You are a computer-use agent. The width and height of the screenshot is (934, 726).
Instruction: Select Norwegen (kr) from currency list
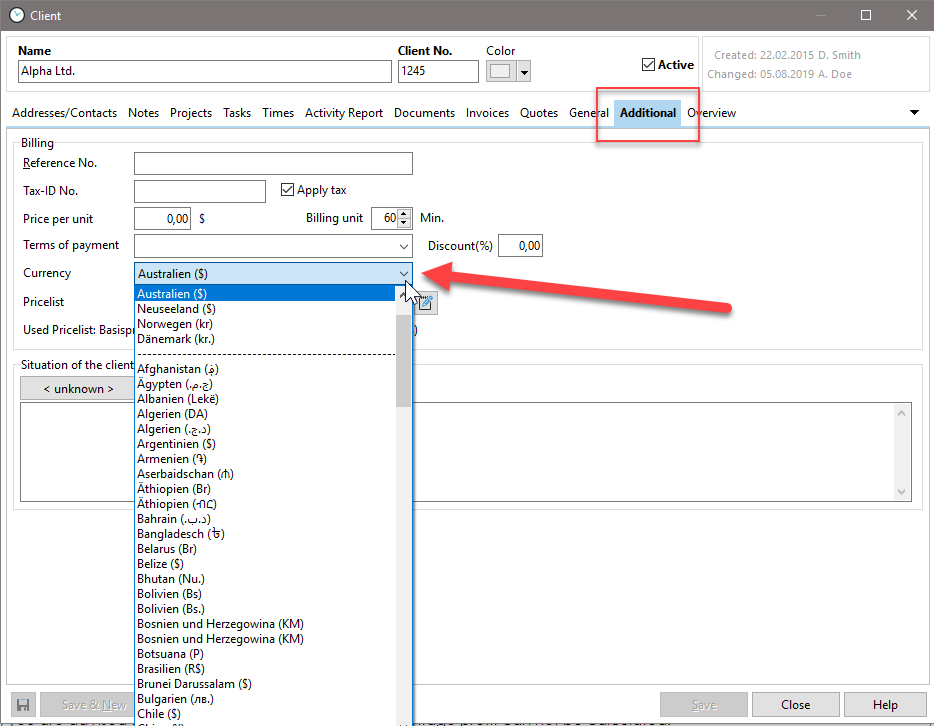(x=175, y=324)
